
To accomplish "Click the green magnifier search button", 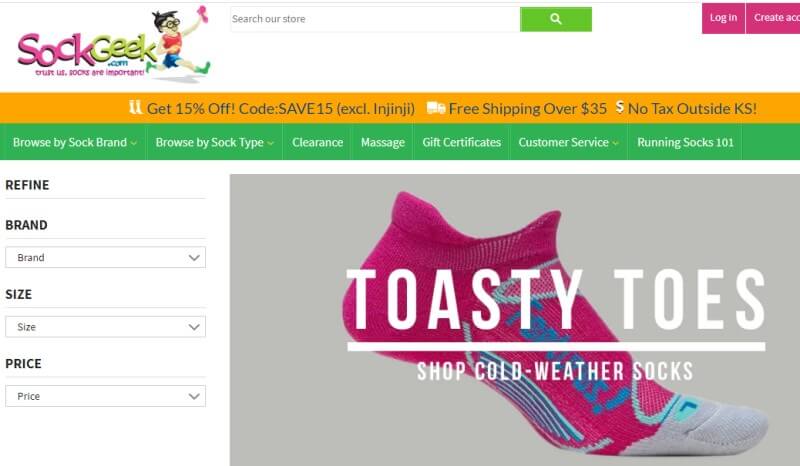I will click(556, 19).
